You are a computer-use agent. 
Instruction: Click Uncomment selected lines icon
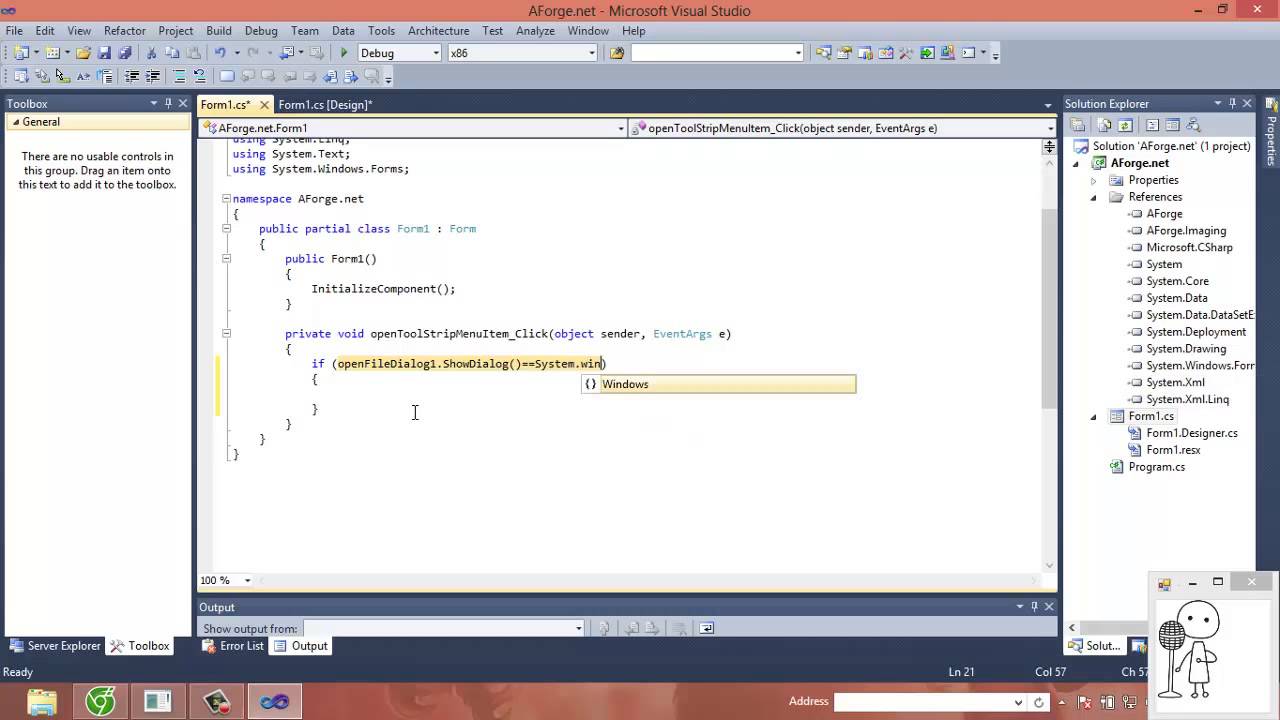tap(199, 76)
